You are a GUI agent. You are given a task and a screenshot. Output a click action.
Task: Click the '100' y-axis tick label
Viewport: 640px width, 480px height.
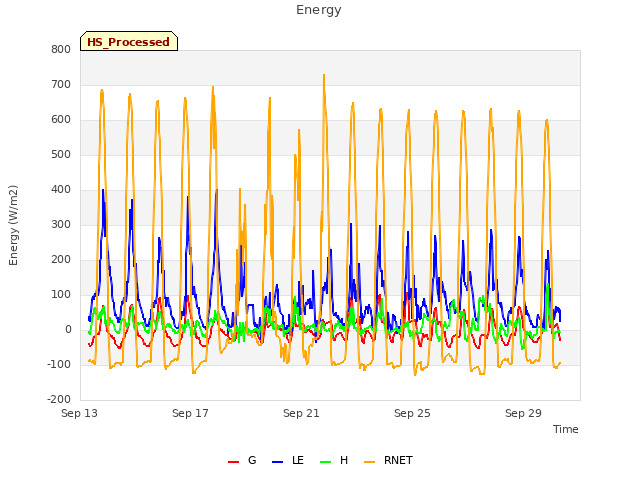pos(61,295)
